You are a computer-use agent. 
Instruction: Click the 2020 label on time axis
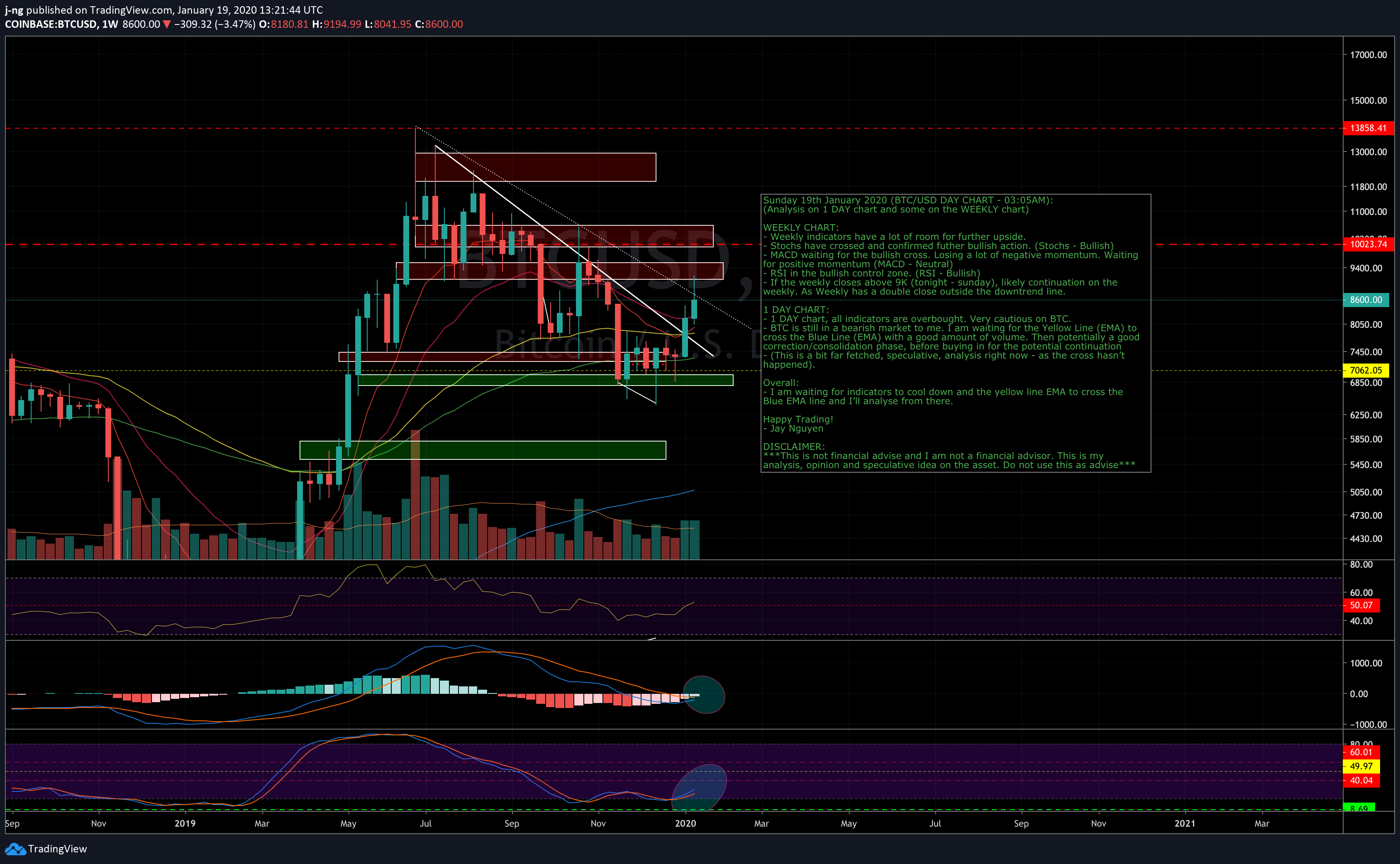pyautogui.click(x=685, y=823)
